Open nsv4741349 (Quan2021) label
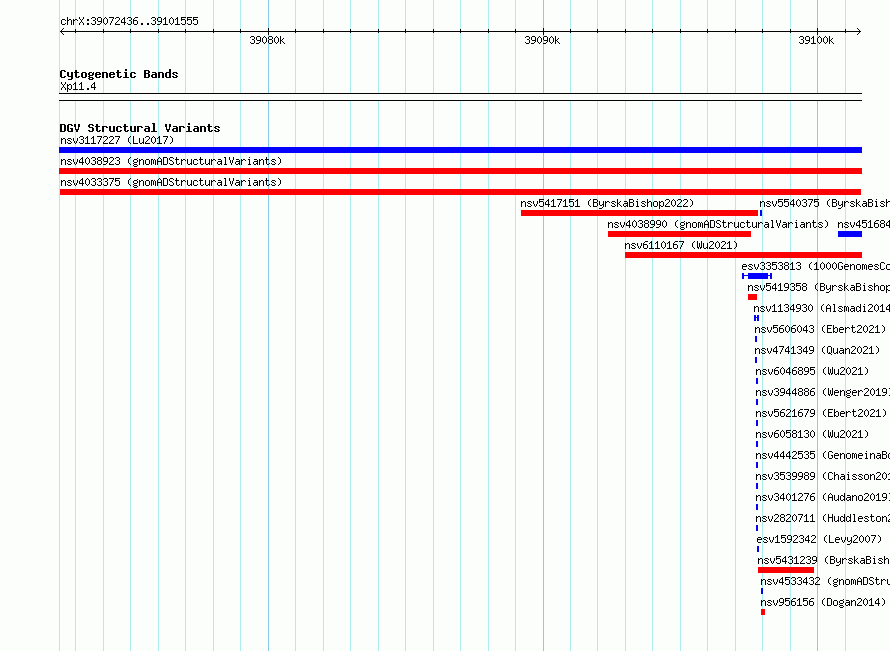 pos(817,350)
